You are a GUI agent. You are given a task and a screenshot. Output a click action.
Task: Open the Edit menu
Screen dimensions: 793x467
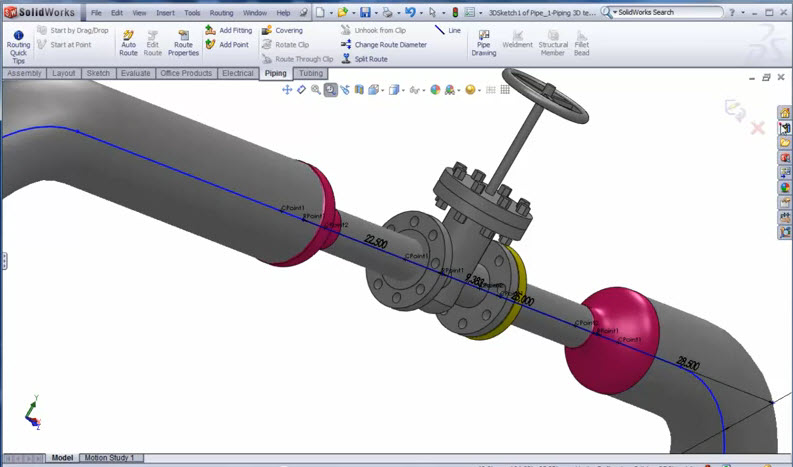pos(117,13)
